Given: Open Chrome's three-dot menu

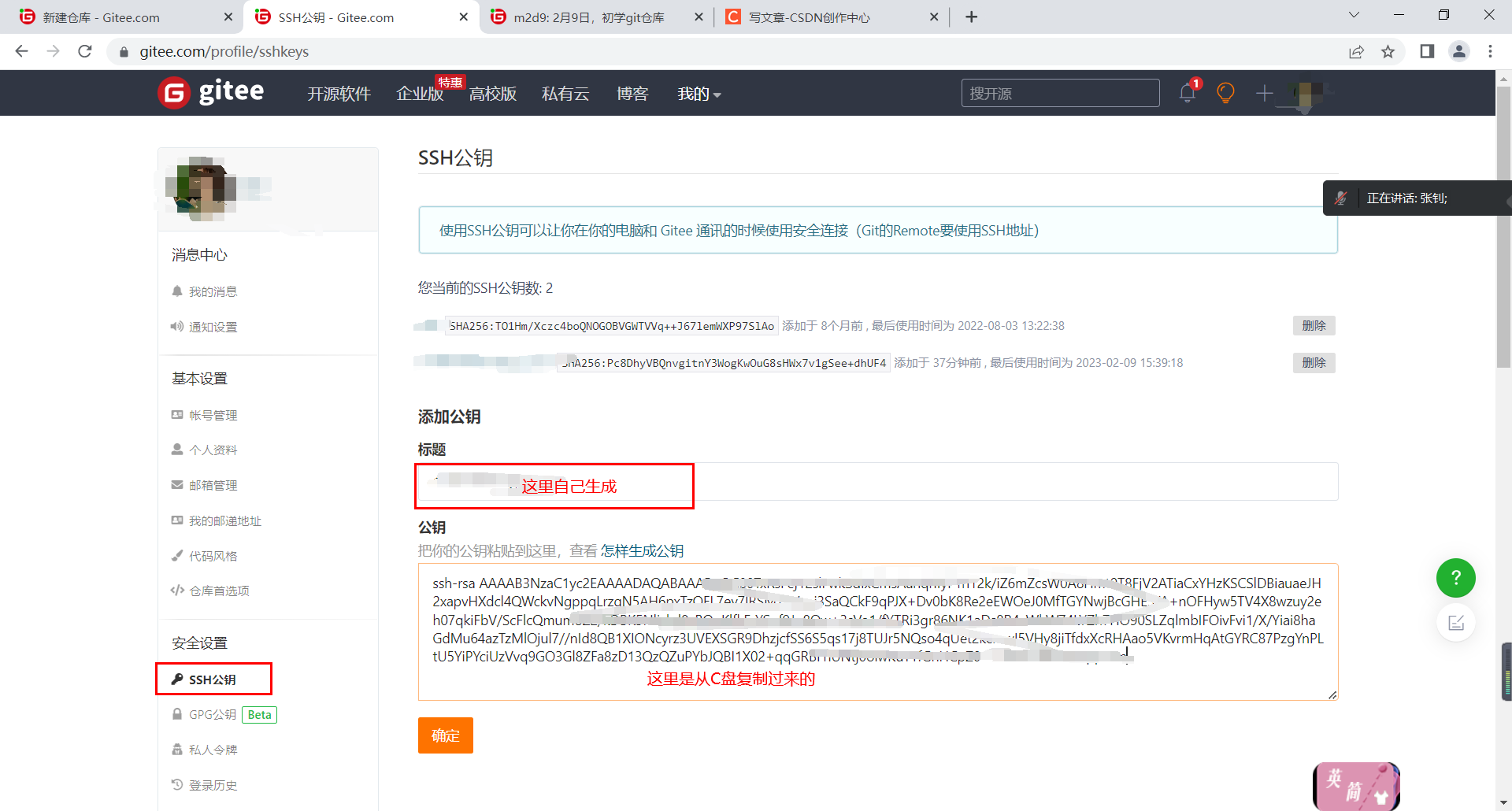Looking at the screenshot, I should pyautogui.click(x=1490, y=51).
